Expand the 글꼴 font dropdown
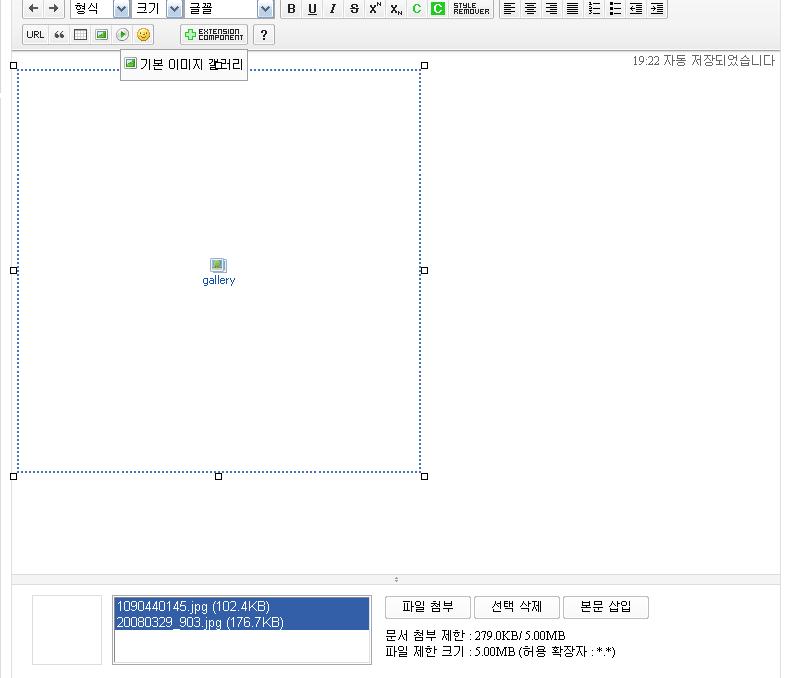The height and width of the screenshot is (678, 790). (x=265, y=9)
